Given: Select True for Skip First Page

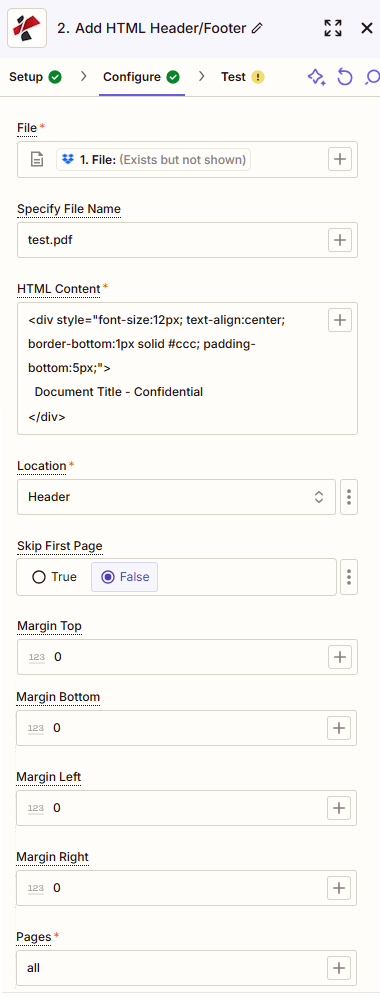Looking at the screenshot, I should point(55,577).
